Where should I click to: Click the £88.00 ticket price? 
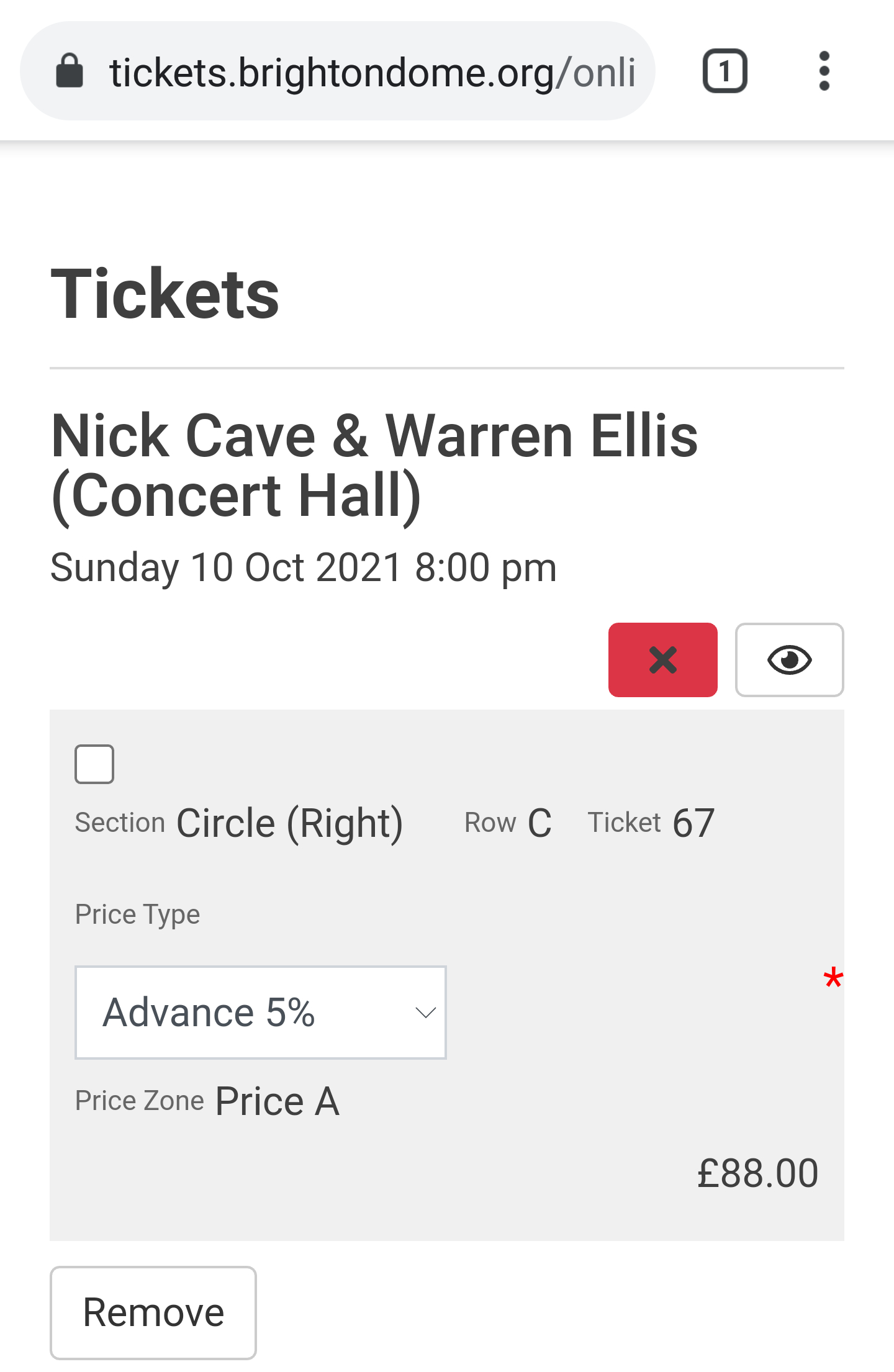tap(757, 1173)
